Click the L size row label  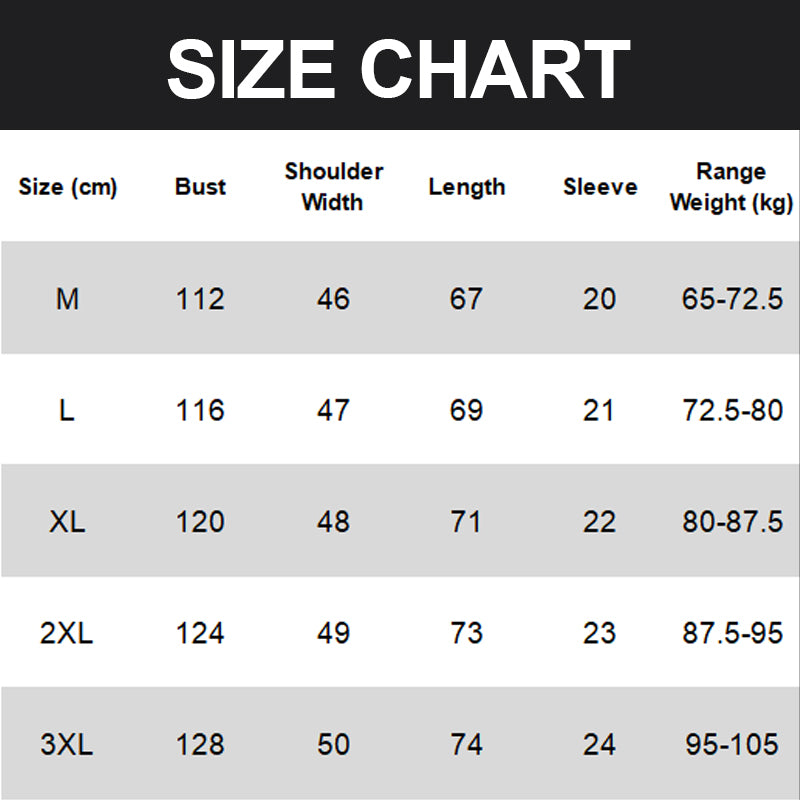pos(67,410)
